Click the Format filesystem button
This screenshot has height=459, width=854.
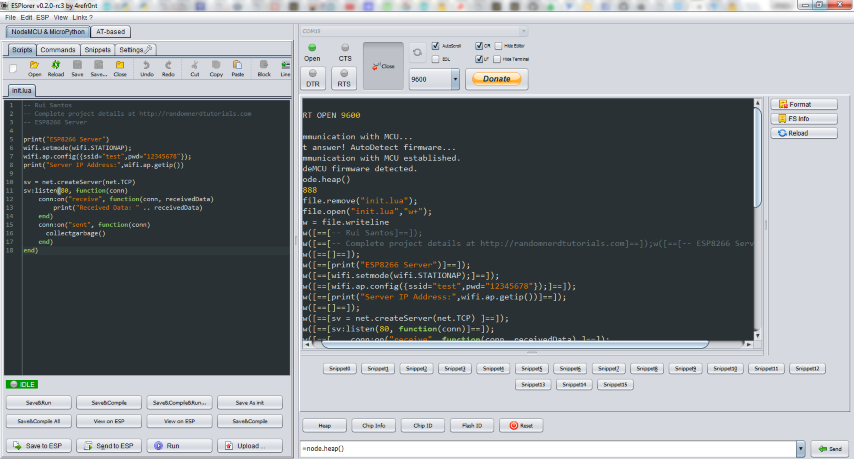point(804,104)
